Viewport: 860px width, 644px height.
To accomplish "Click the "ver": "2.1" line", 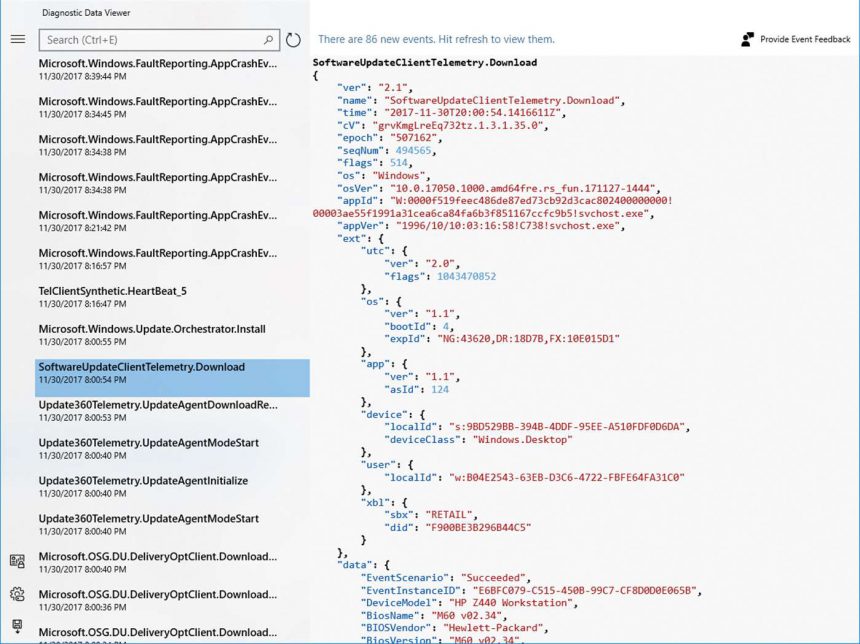I will click(375, 88).
